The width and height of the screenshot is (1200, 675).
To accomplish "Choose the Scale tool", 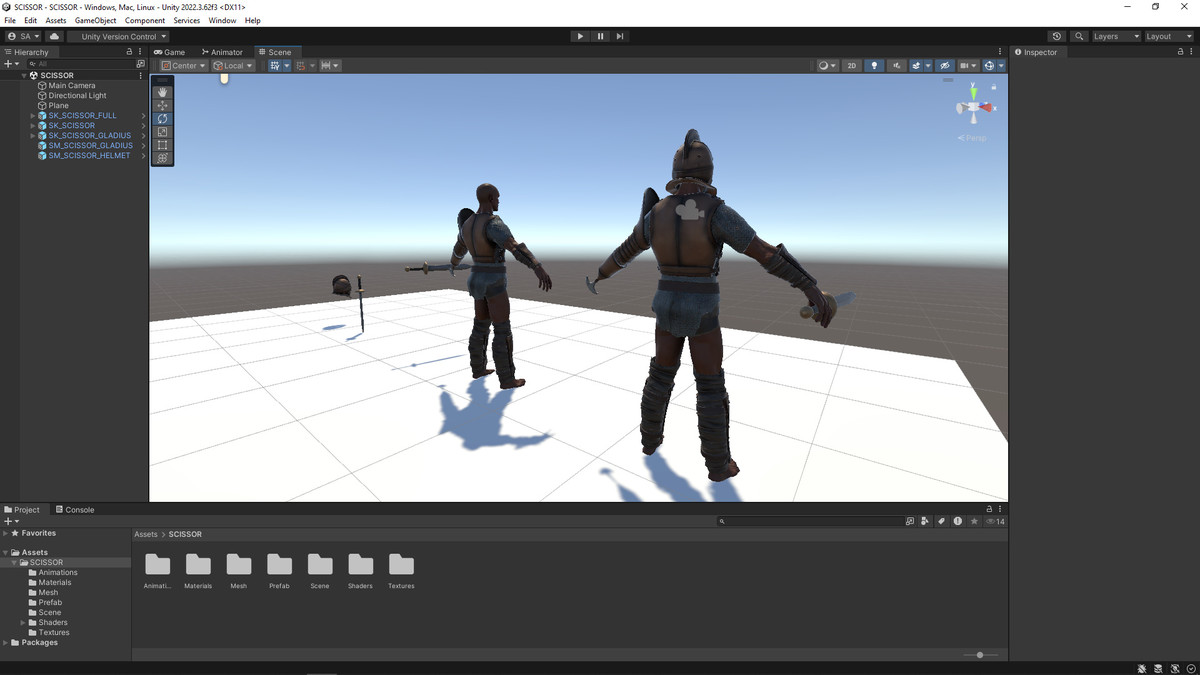I will 162,132.
